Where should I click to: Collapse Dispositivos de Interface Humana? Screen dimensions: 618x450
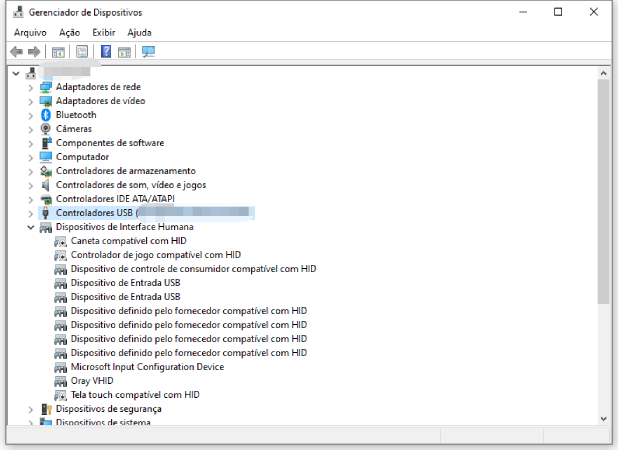coord(30,227)
